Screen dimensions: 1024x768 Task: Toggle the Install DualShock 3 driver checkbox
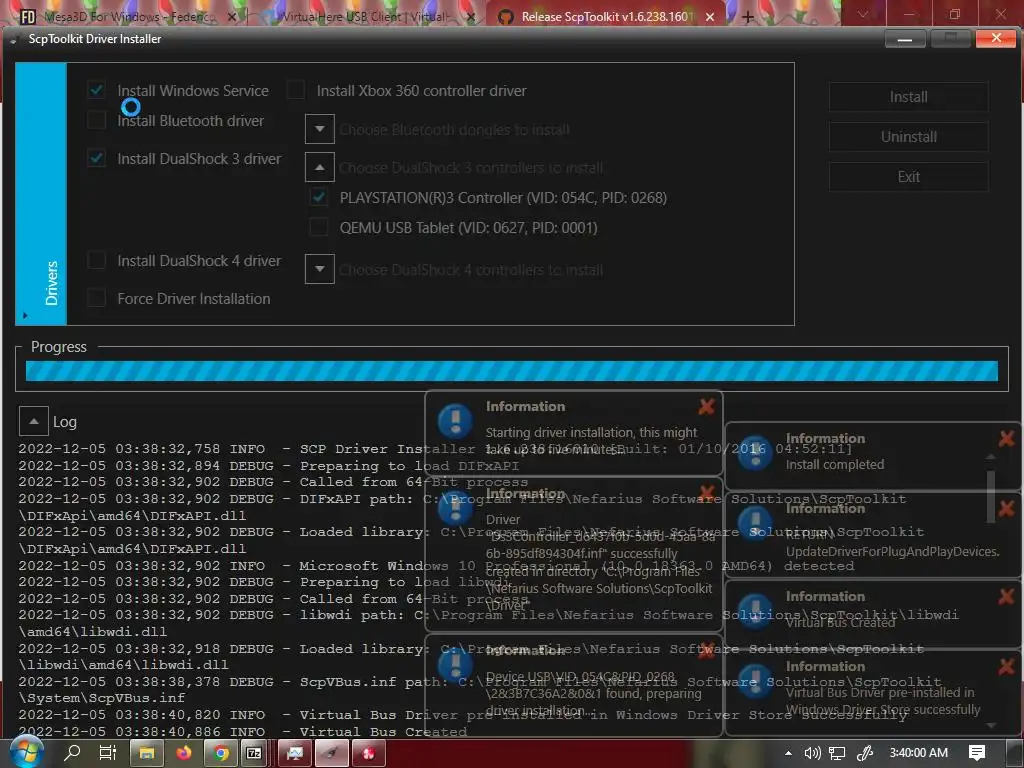point(97,158)
